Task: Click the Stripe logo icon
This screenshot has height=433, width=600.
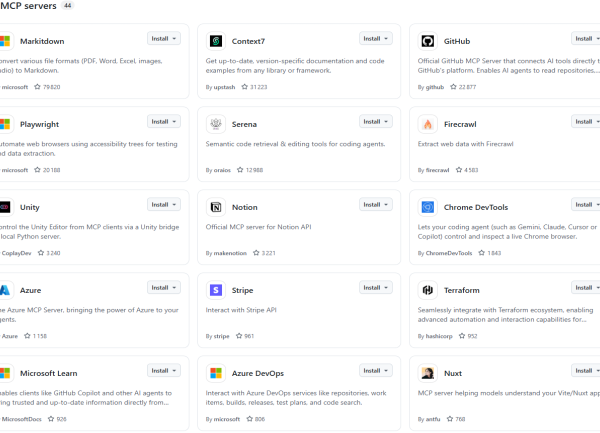Action: [x=216, y=290]
